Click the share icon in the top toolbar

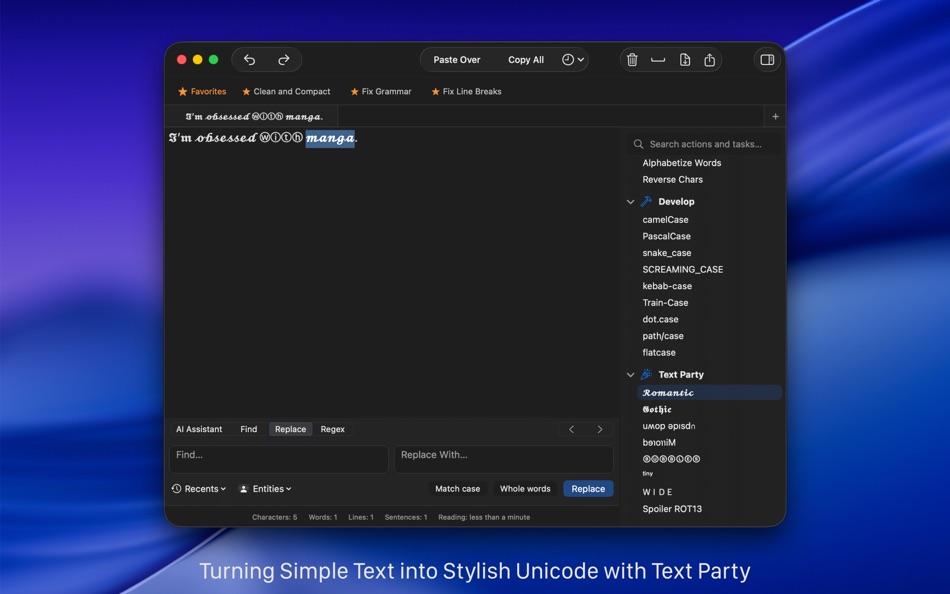pos(709,59)
